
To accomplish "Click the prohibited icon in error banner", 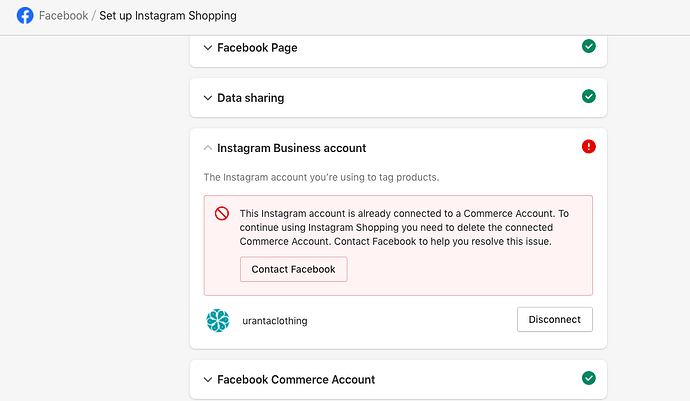I will pyautogui.click(x=222, y=213).
